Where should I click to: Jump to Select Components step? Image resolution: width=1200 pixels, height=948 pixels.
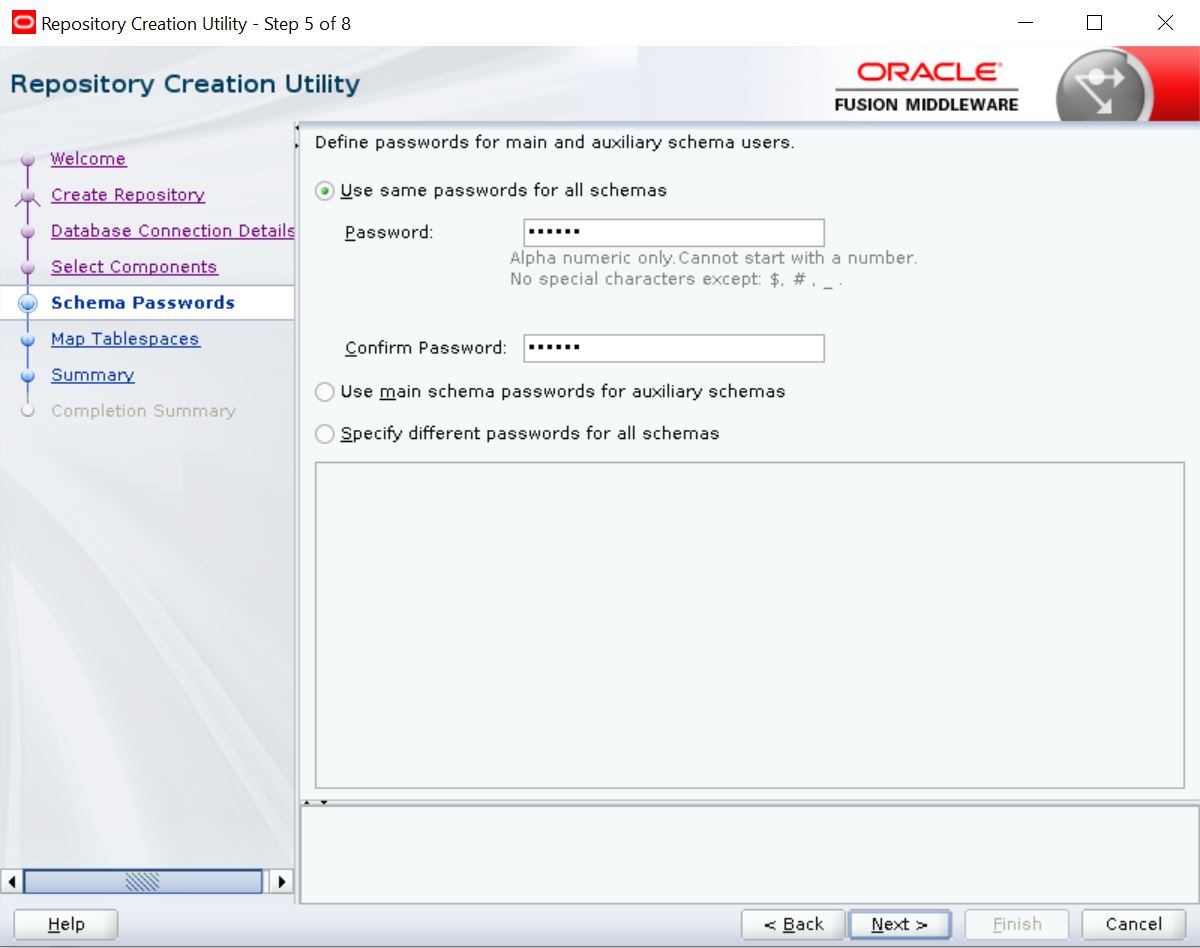pos(134,267)
